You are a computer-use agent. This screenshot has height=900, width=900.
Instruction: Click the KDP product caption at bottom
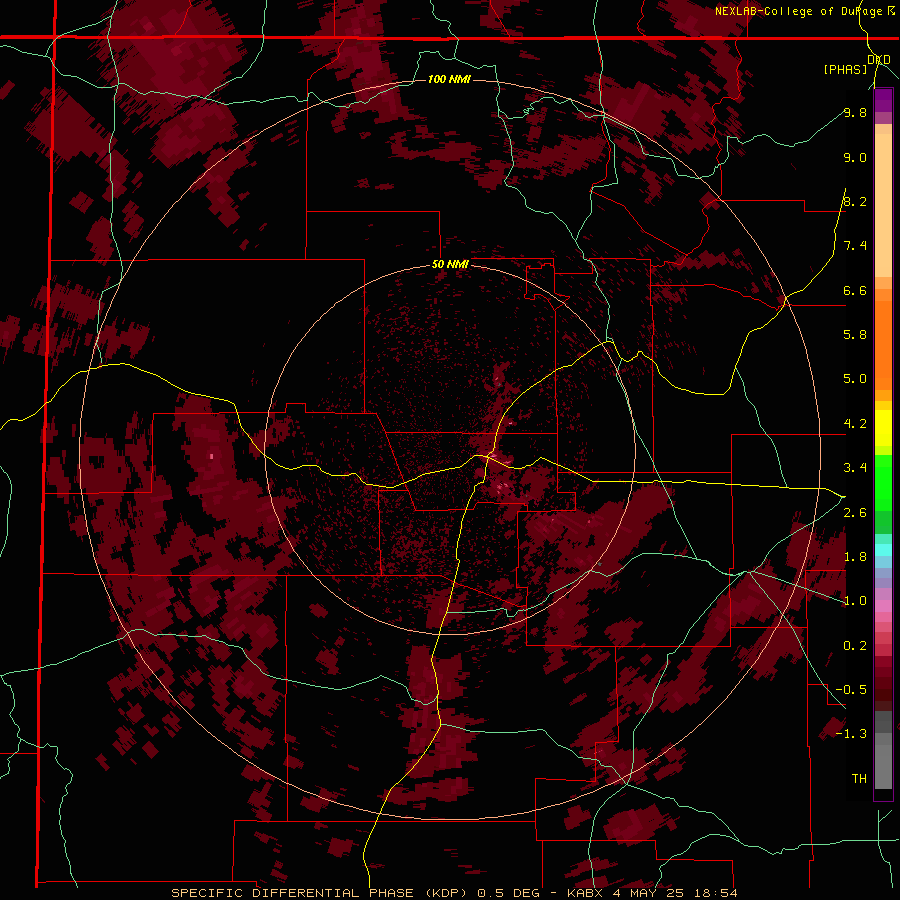(x=454, y=893)
